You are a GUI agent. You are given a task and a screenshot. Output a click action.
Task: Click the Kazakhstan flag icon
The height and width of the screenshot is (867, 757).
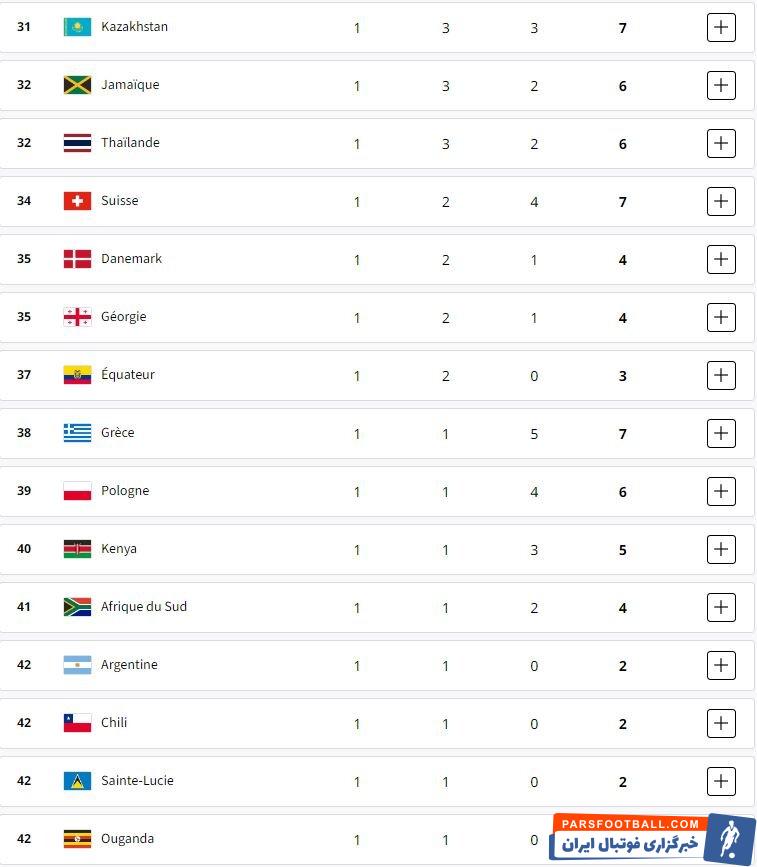(77, 27)
